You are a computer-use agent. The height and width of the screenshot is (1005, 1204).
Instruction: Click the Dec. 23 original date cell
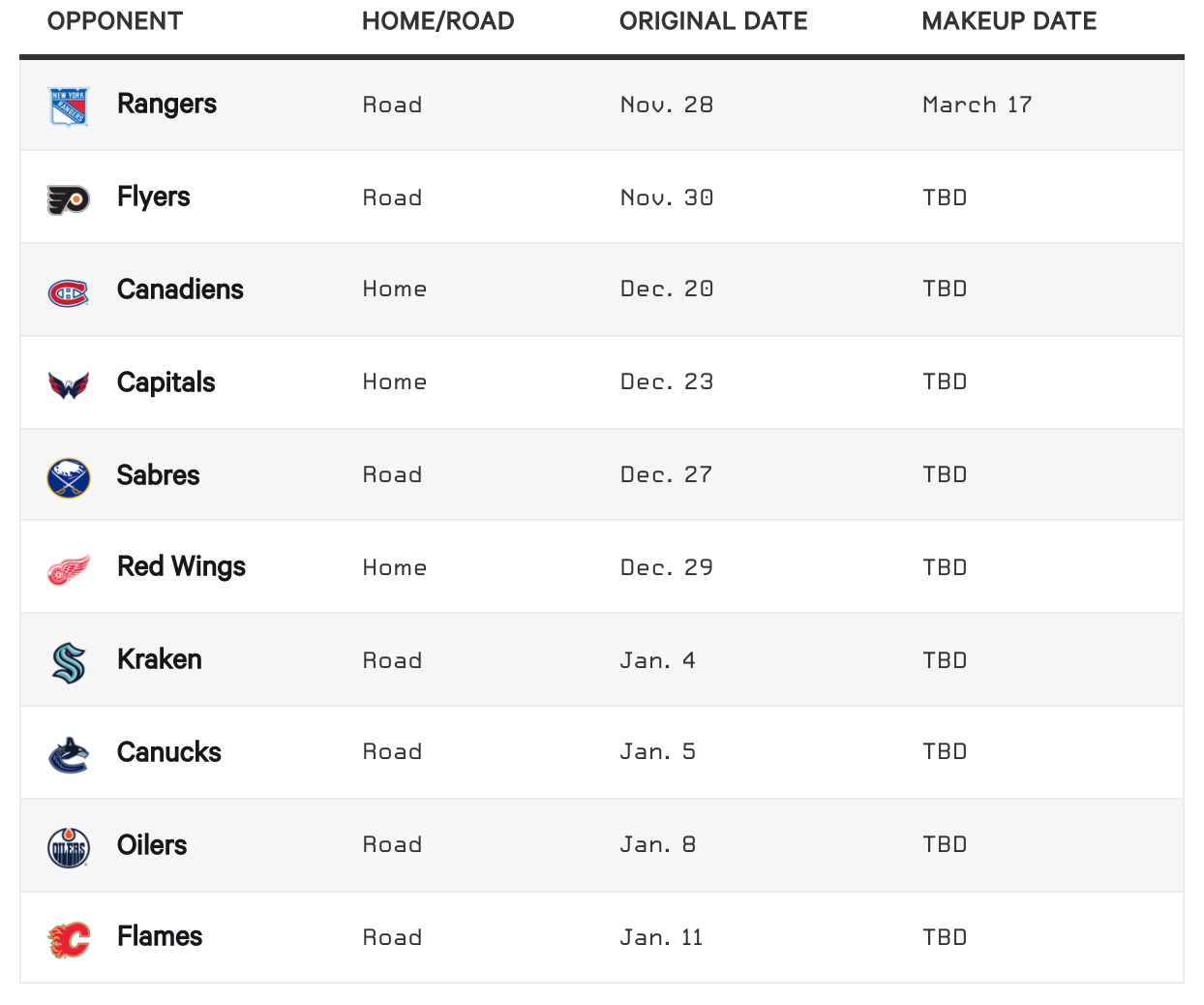click(x=667, y=382)
